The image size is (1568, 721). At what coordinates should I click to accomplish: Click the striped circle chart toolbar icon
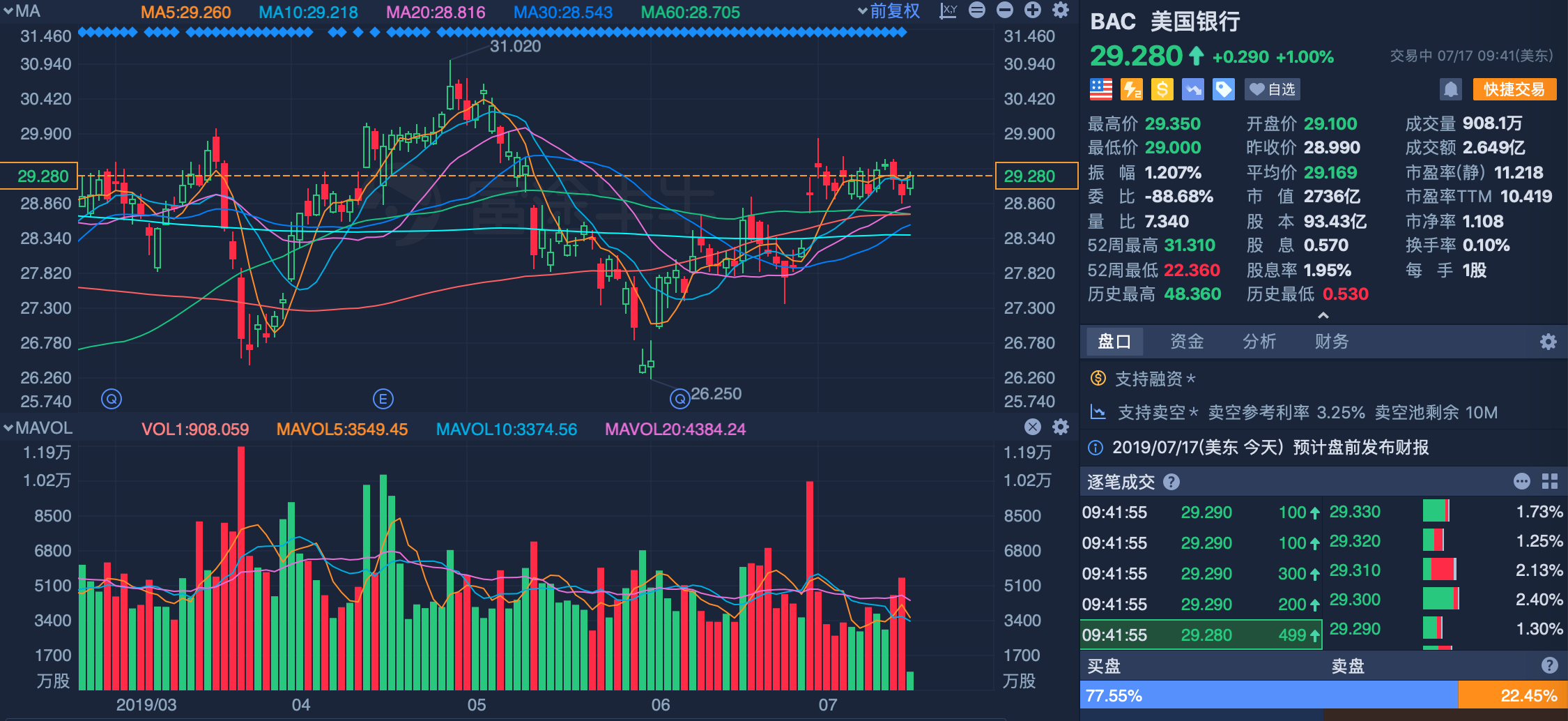[977, 10]
